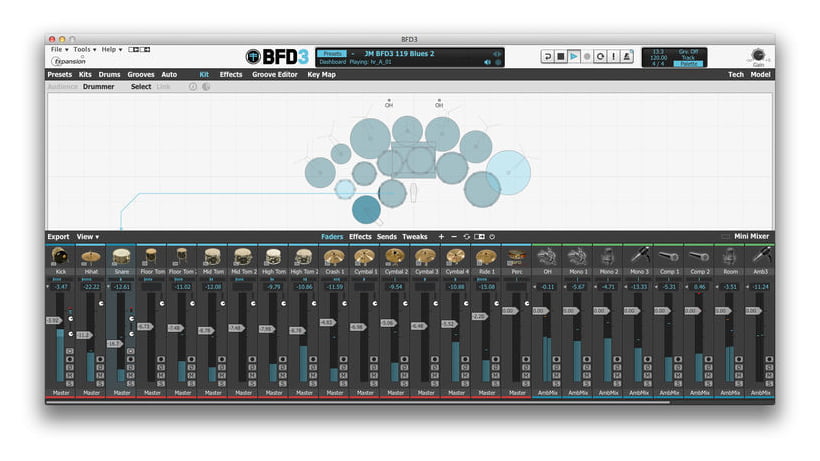Toggle the metronome button
820x461 pixels.
(x=627, y=56)
